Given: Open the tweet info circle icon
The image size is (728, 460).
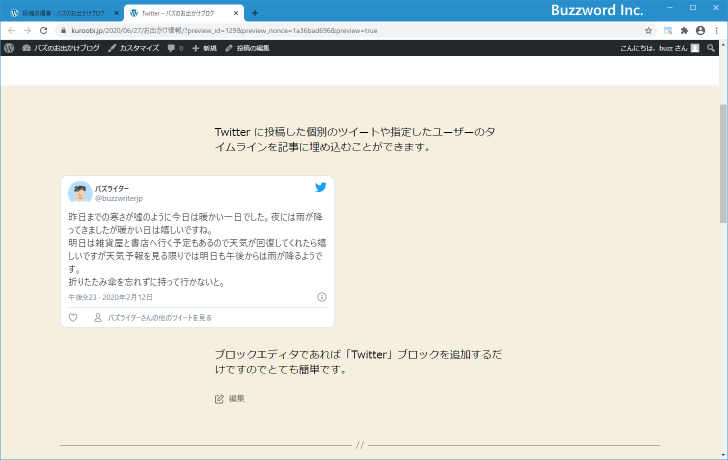Looking at the screenshot, I should (322, 297).
